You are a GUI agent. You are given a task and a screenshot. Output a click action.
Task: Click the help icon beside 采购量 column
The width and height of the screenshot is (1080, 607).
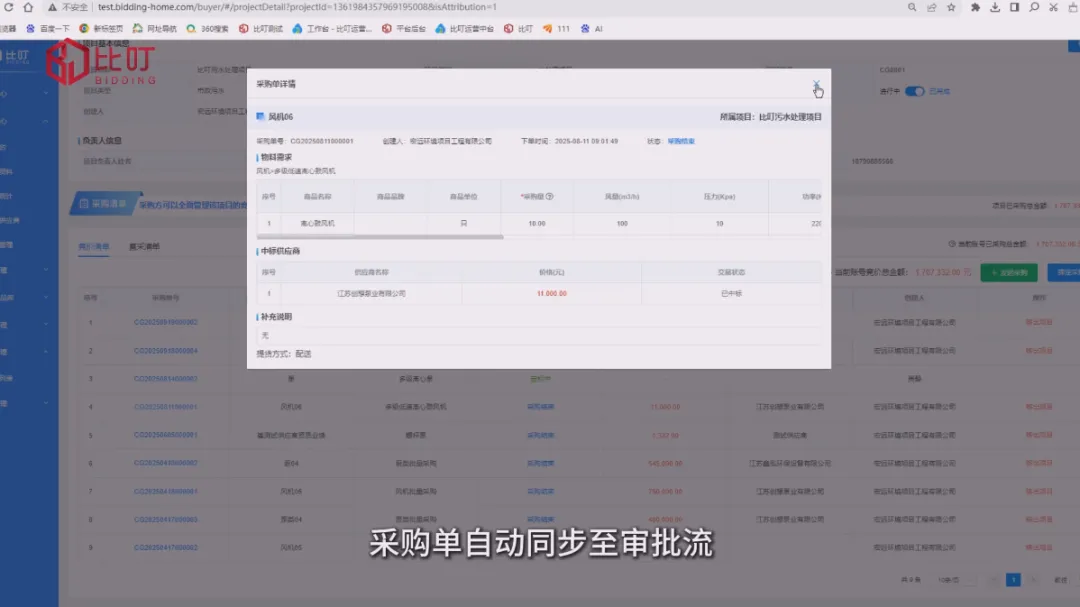[x=549, y=196]
